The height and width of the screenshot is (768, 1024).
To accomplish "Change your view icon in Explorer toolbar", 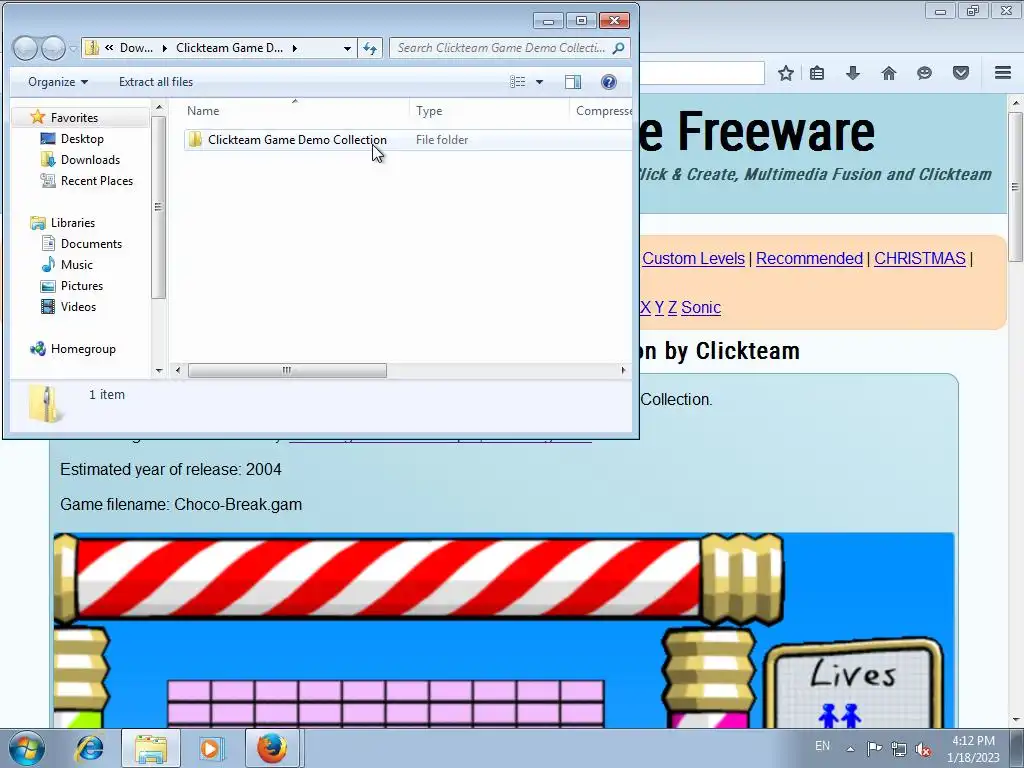I will point(517,82).
